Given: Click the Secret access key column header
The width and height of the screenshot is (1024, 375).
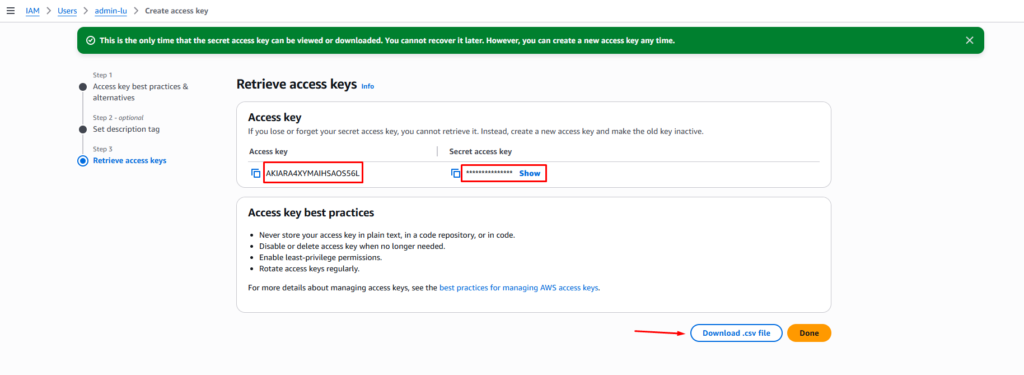Looking at the screenshot, I should tap(481, 152).
